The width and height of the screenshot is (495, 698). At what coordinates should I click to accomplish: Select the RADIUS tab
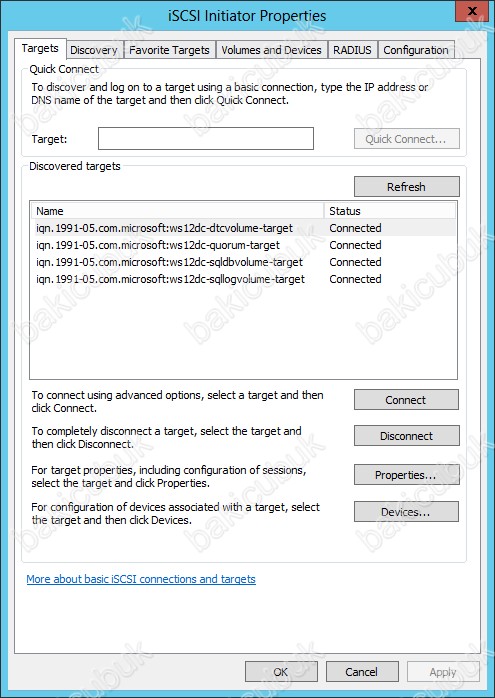[353, 50]
